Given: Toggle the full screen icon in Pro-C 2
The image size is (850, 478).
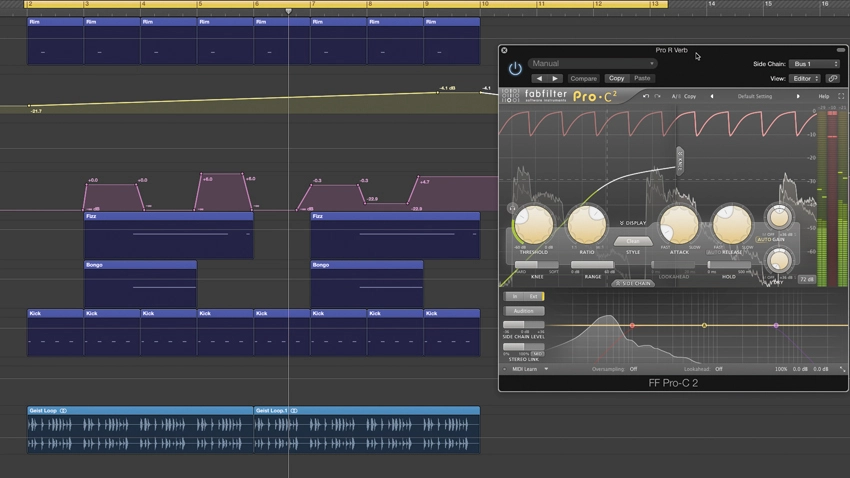Looking at the screenshot, I should point(841,96).
